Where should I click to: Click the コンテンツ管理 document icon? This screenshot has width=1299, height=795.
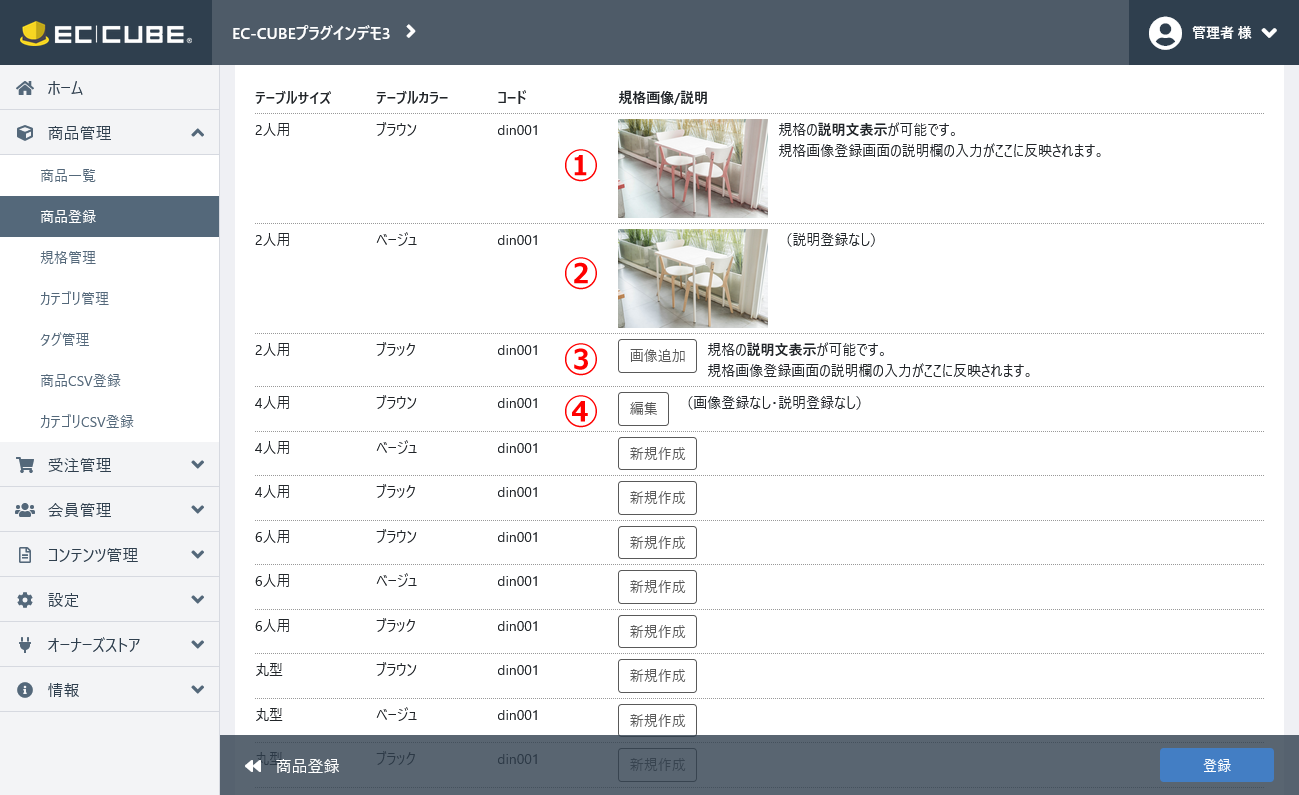pyautogui.click(x=24, y=554)
